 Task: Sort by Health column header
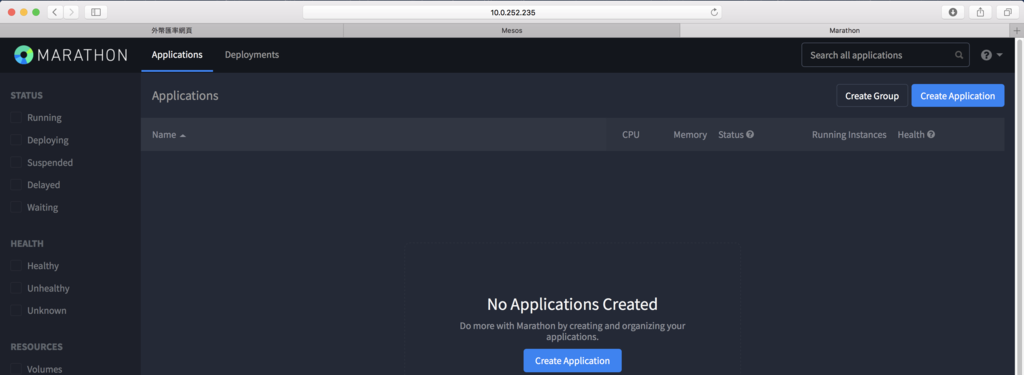click(911, 135)
